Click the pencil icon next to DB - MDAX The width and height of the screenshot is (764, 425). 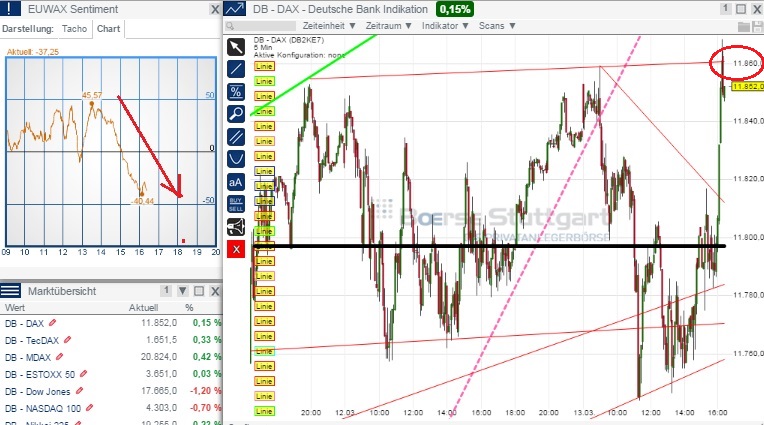click(59, 357)
